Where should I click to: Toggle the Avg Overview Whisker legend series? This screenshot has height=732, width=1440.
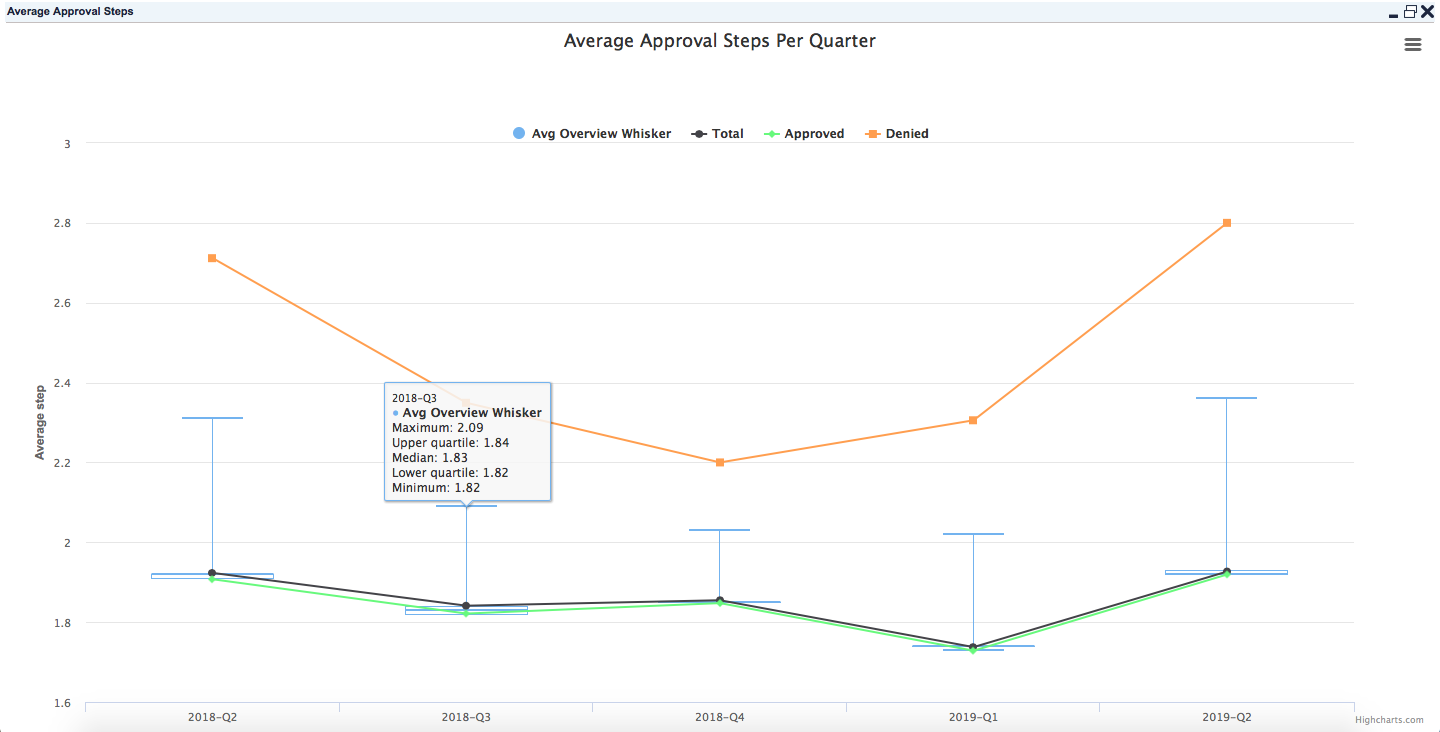tap(591, 134)
